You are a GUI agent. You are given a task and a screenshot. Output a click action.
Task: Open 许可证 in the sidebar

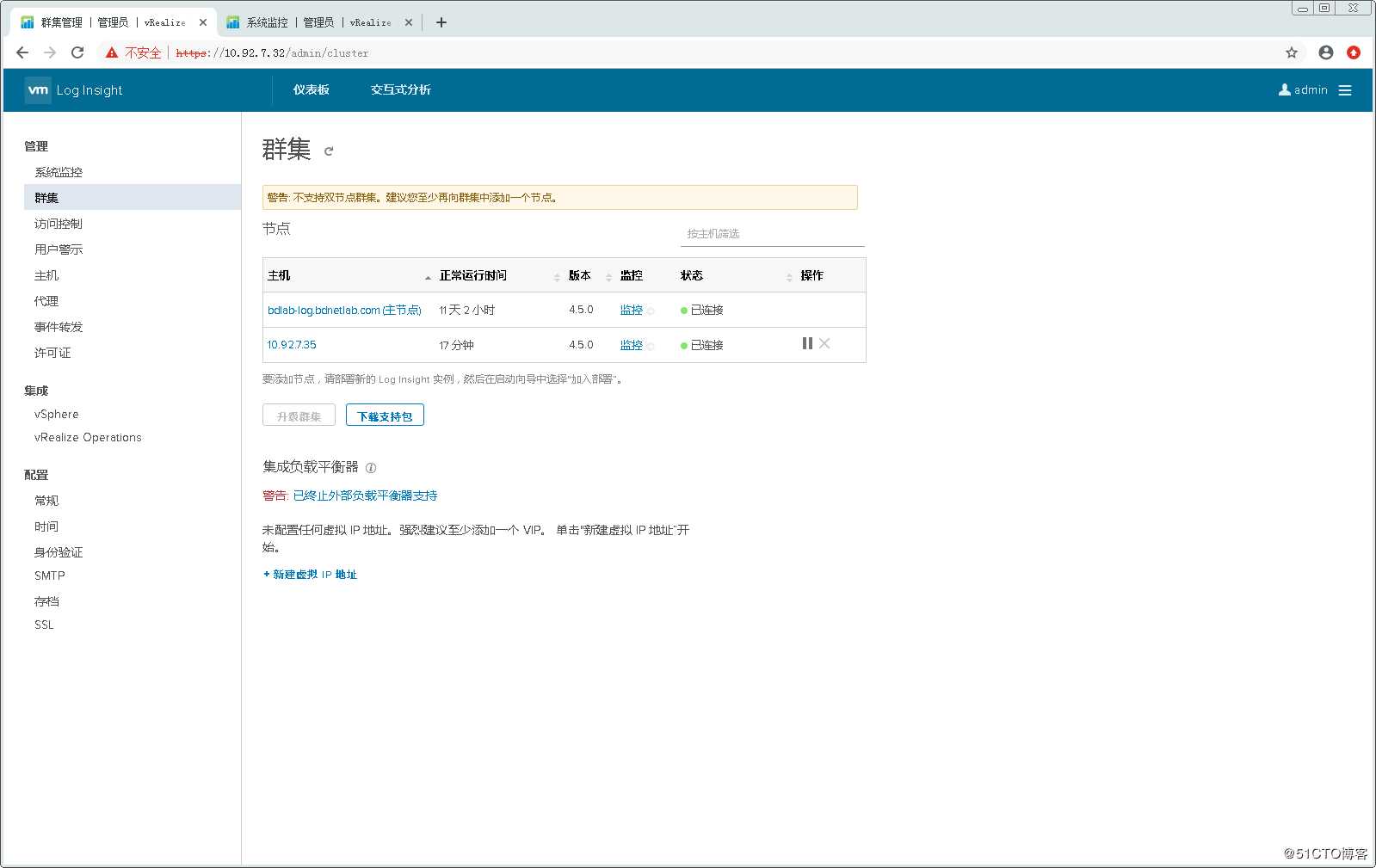(52, 353)
